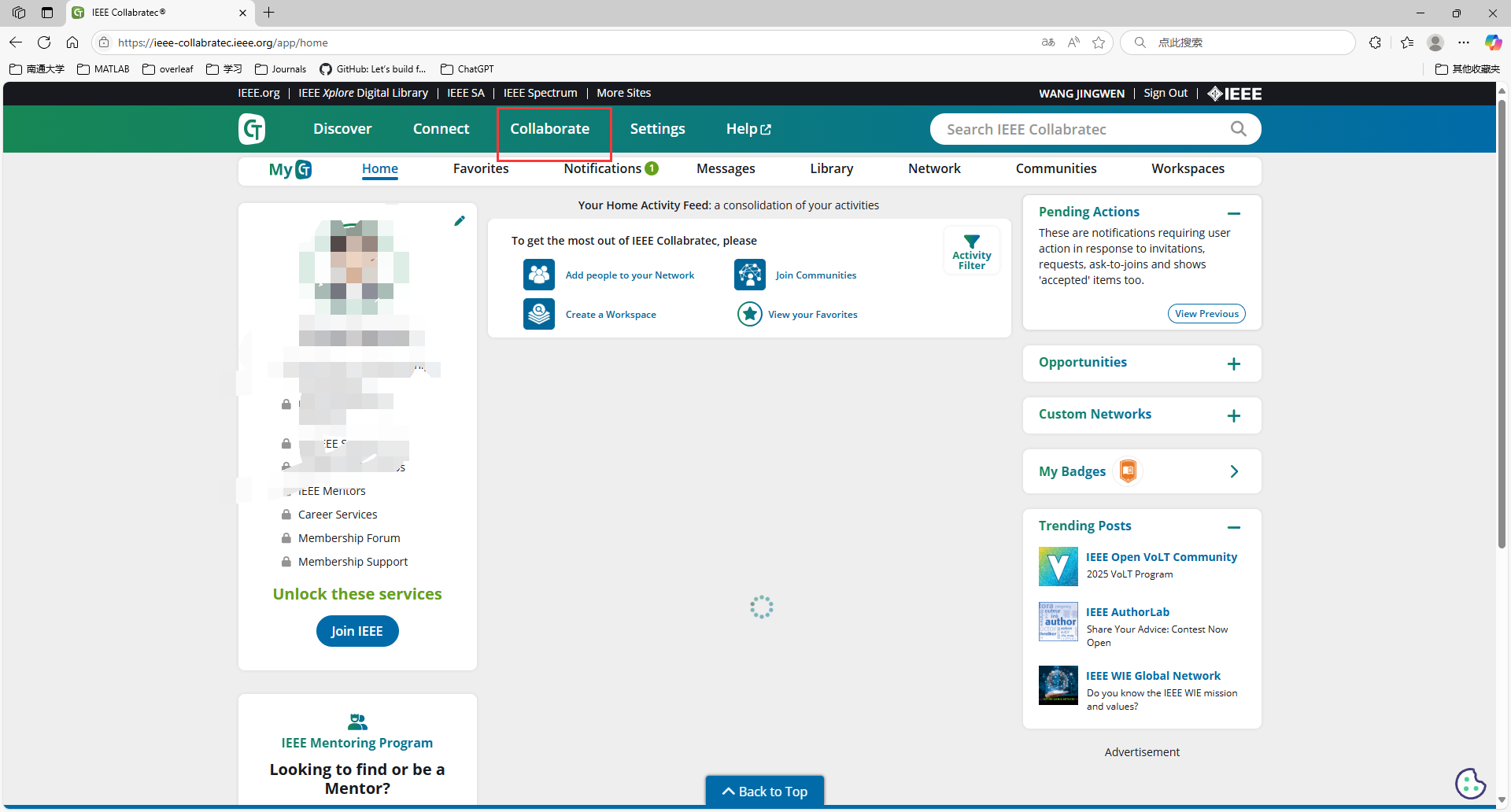Open the IEEE Xplore Digital Library link

(363, 93)
